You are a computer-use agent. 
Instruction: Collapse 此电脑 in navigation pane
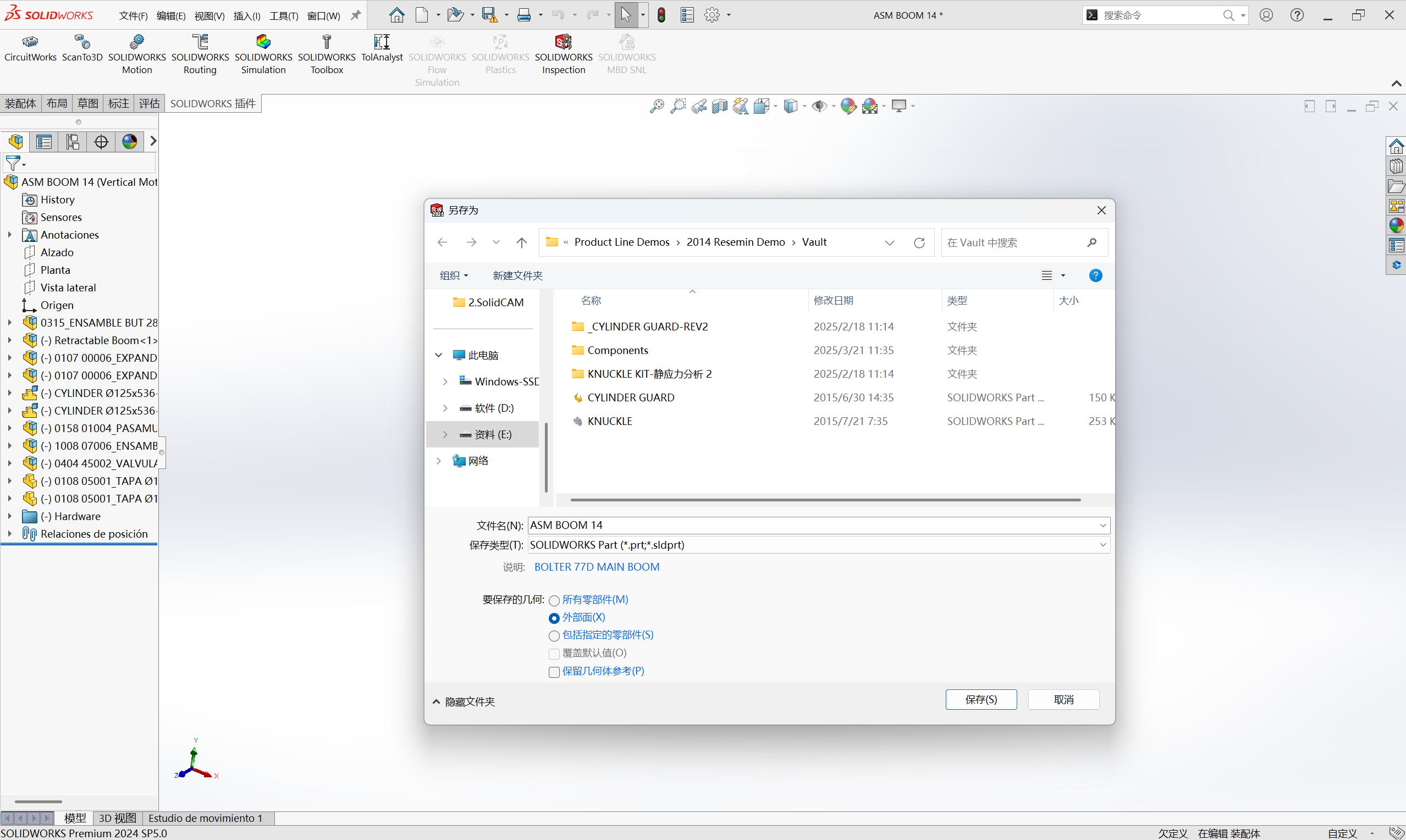pos(438,355)
